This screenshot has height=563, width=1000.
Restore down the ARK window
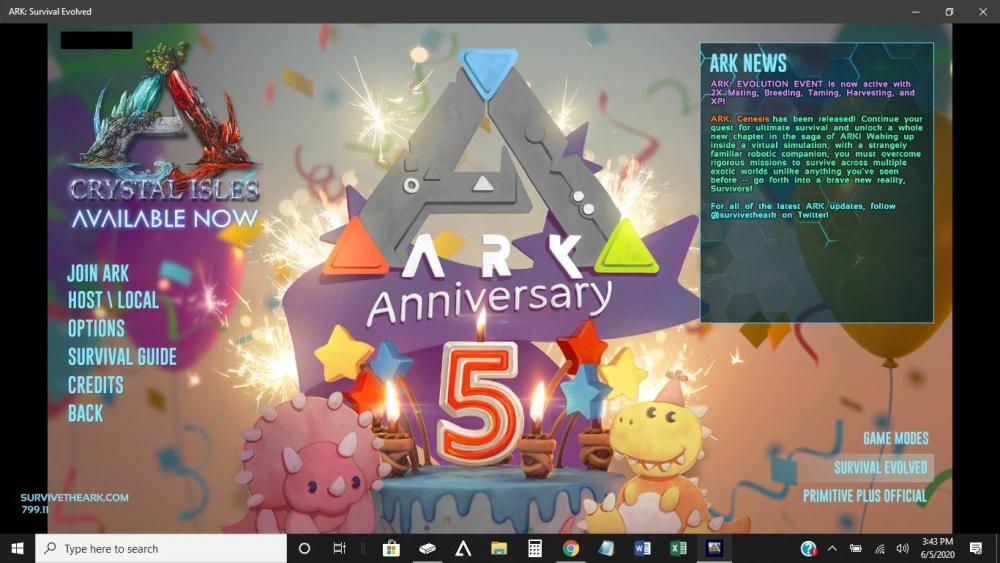(x=950, y=11)
